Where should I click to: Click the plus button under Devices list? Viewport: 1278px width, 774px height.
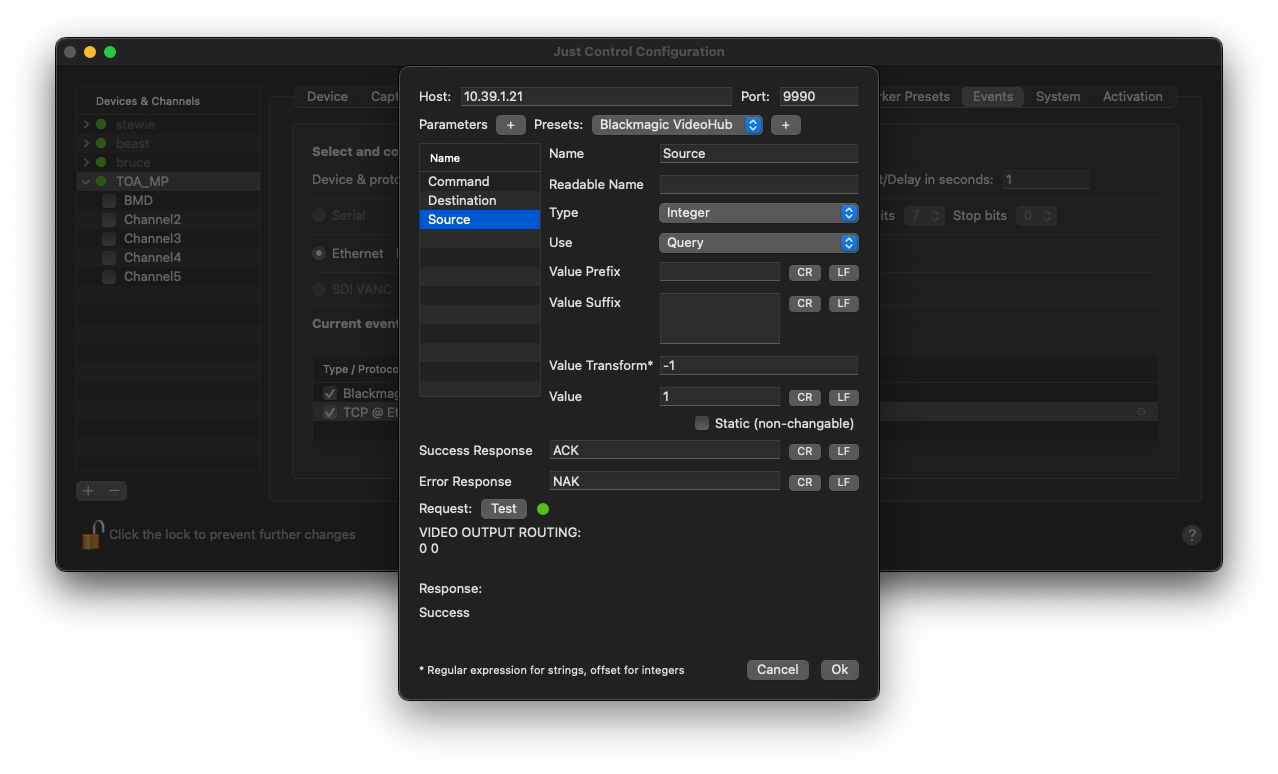tap(89, 491)
